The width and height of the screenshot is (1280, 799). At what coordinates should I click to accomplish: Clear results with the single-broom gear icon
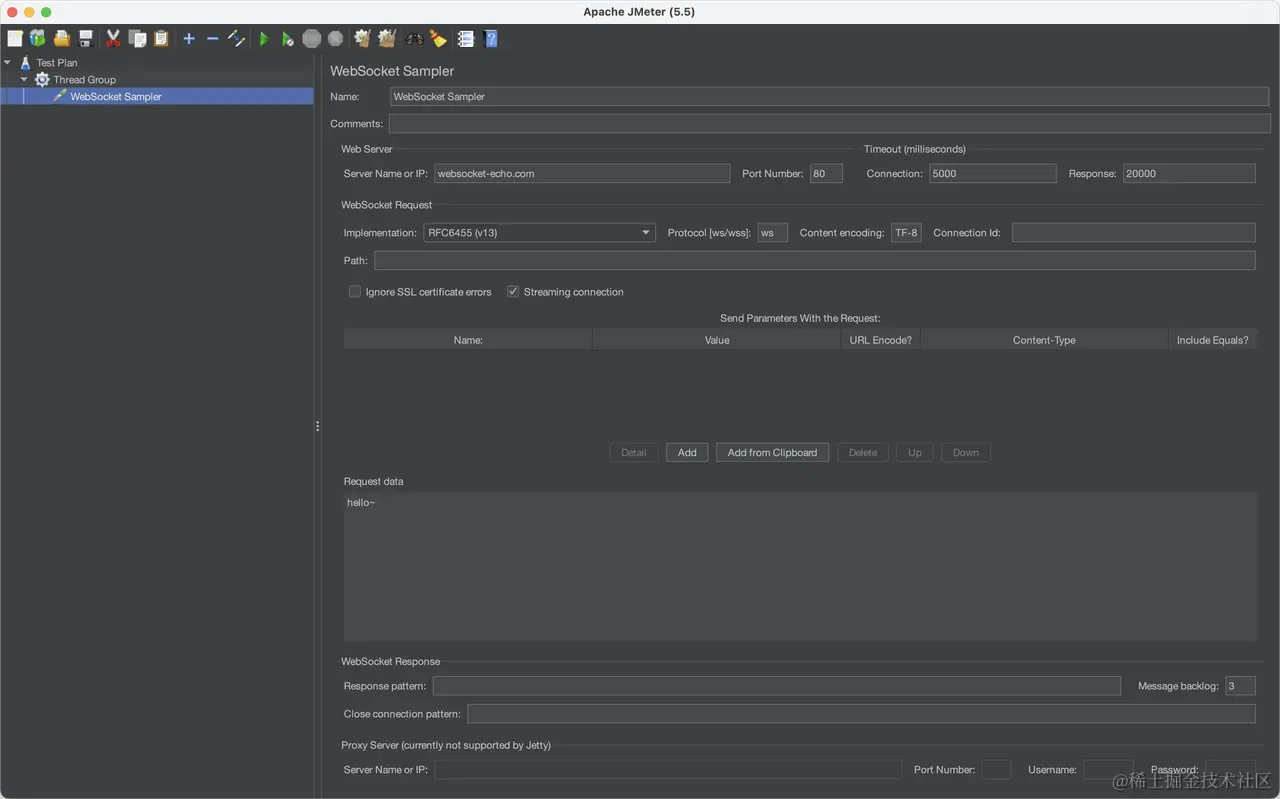363,39
